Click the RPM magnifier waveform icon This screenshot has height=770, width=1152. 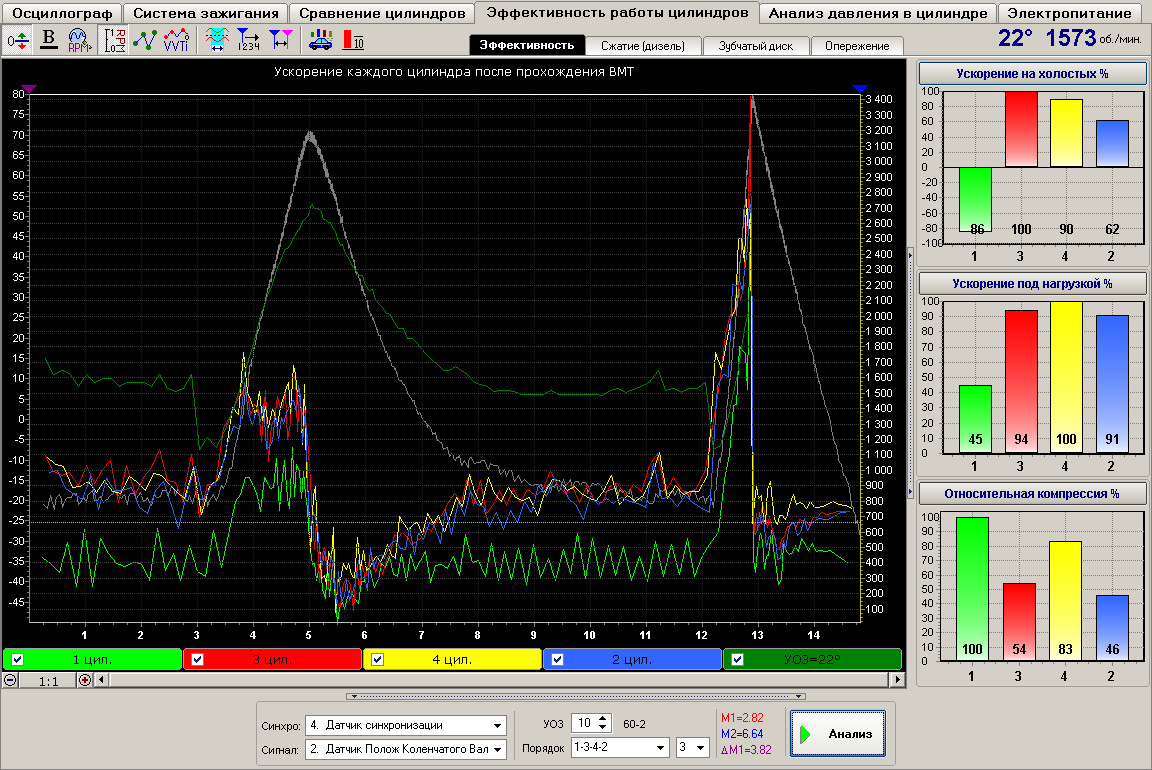point(79,40)
